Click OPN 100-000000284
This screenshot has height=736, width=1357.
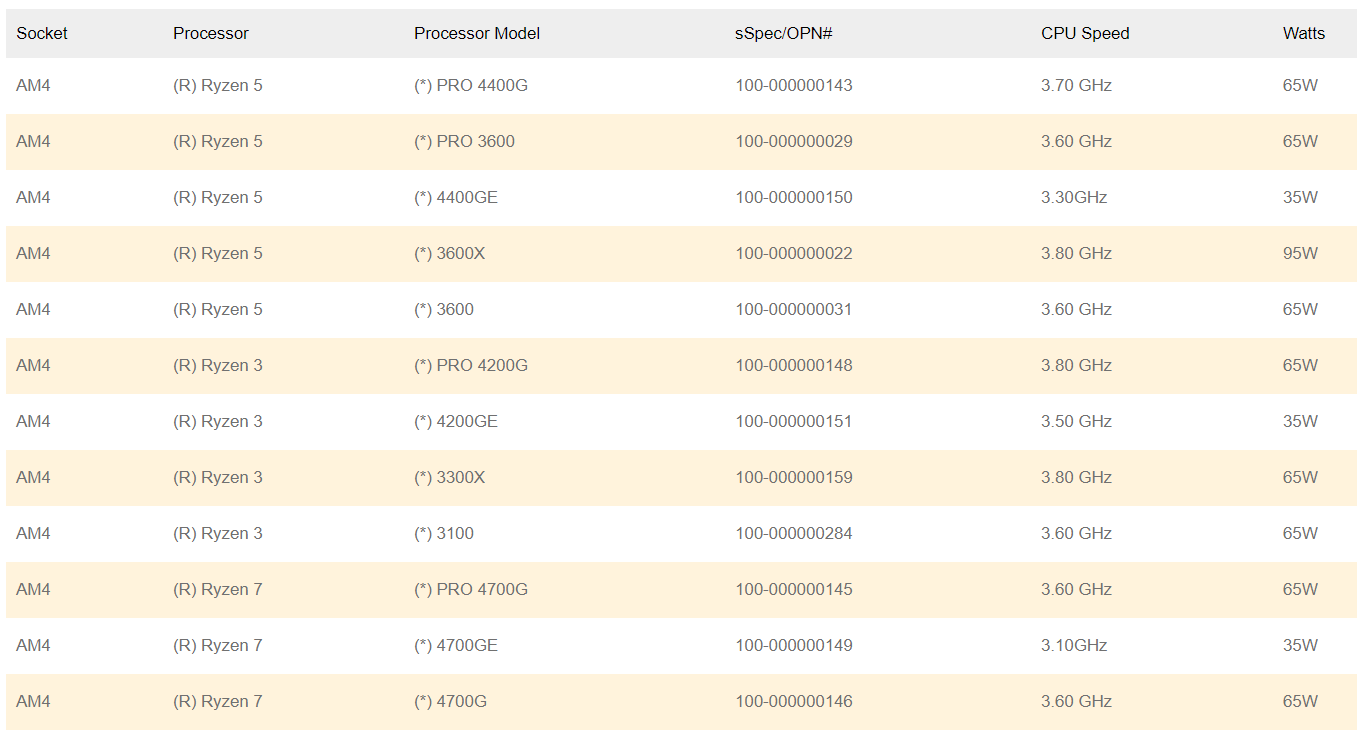[x=794, y=534]
